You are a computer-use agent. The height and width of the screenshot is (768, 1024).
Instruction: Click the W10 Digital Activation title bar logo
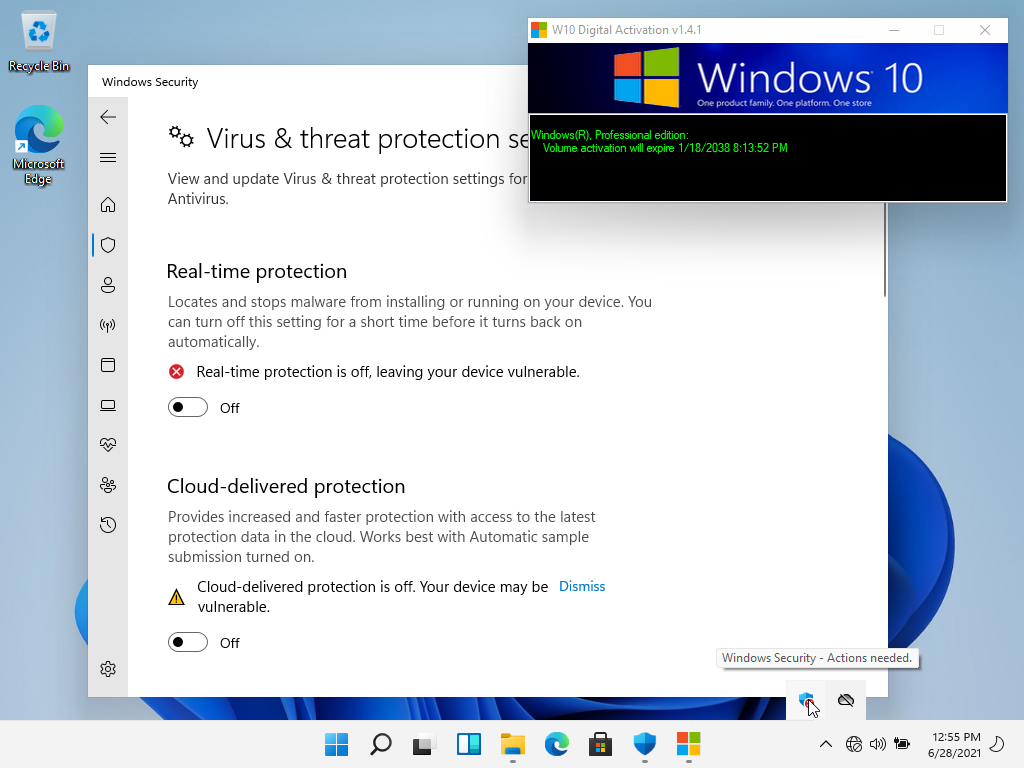pos(539,30)
